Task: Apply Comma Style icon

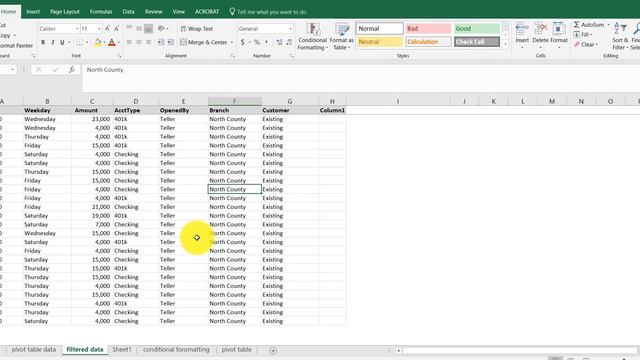Action: 267,42
